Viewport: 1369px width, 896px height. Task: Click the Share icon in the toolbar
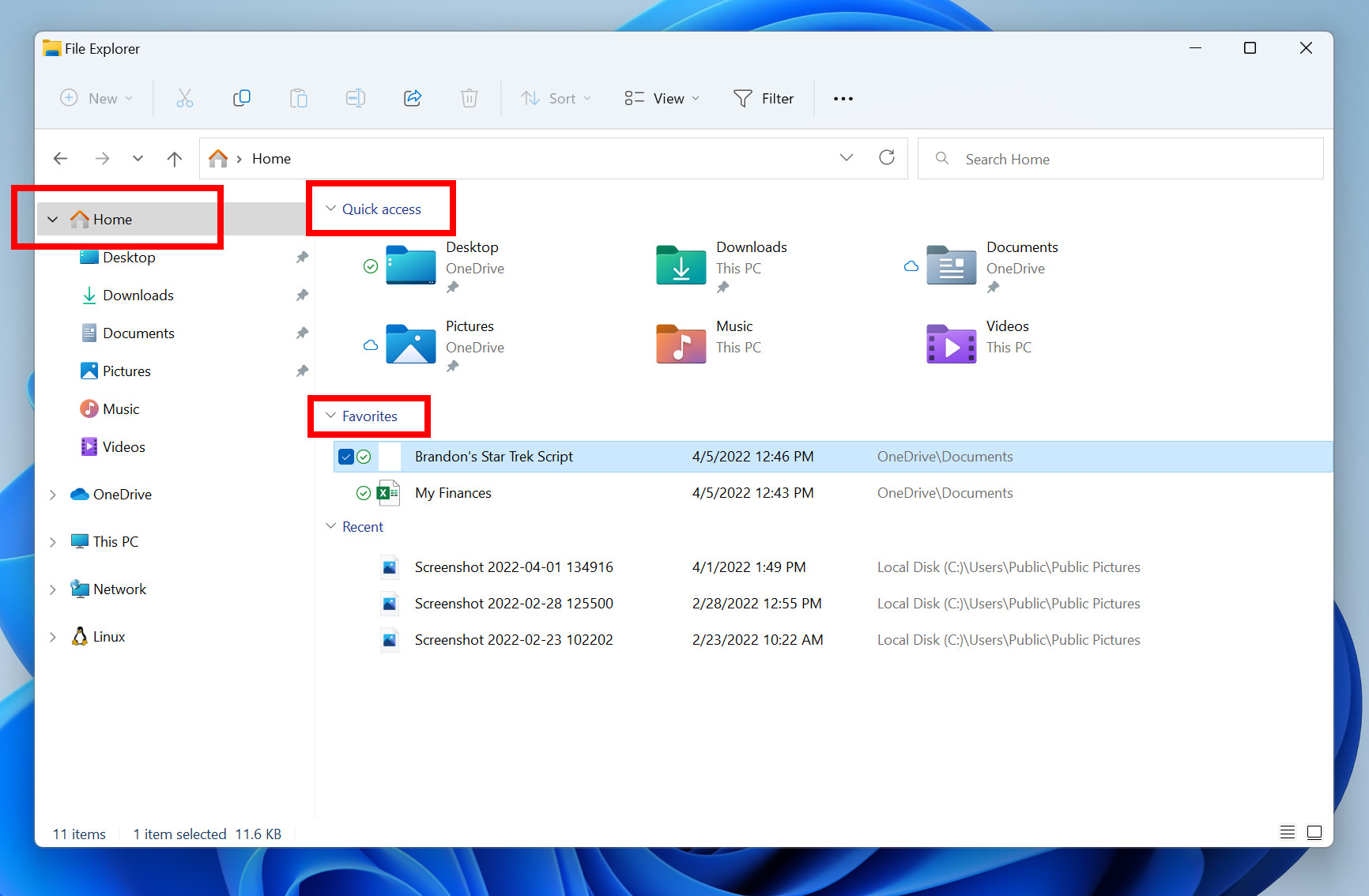click(412, 98)
